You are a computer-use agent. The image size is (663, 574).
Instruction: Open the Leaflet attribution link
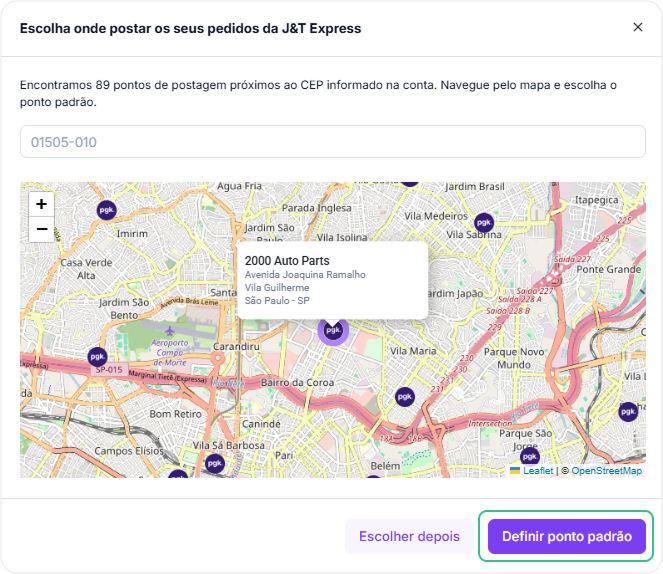pyautogui.click(x=536, y=470)
